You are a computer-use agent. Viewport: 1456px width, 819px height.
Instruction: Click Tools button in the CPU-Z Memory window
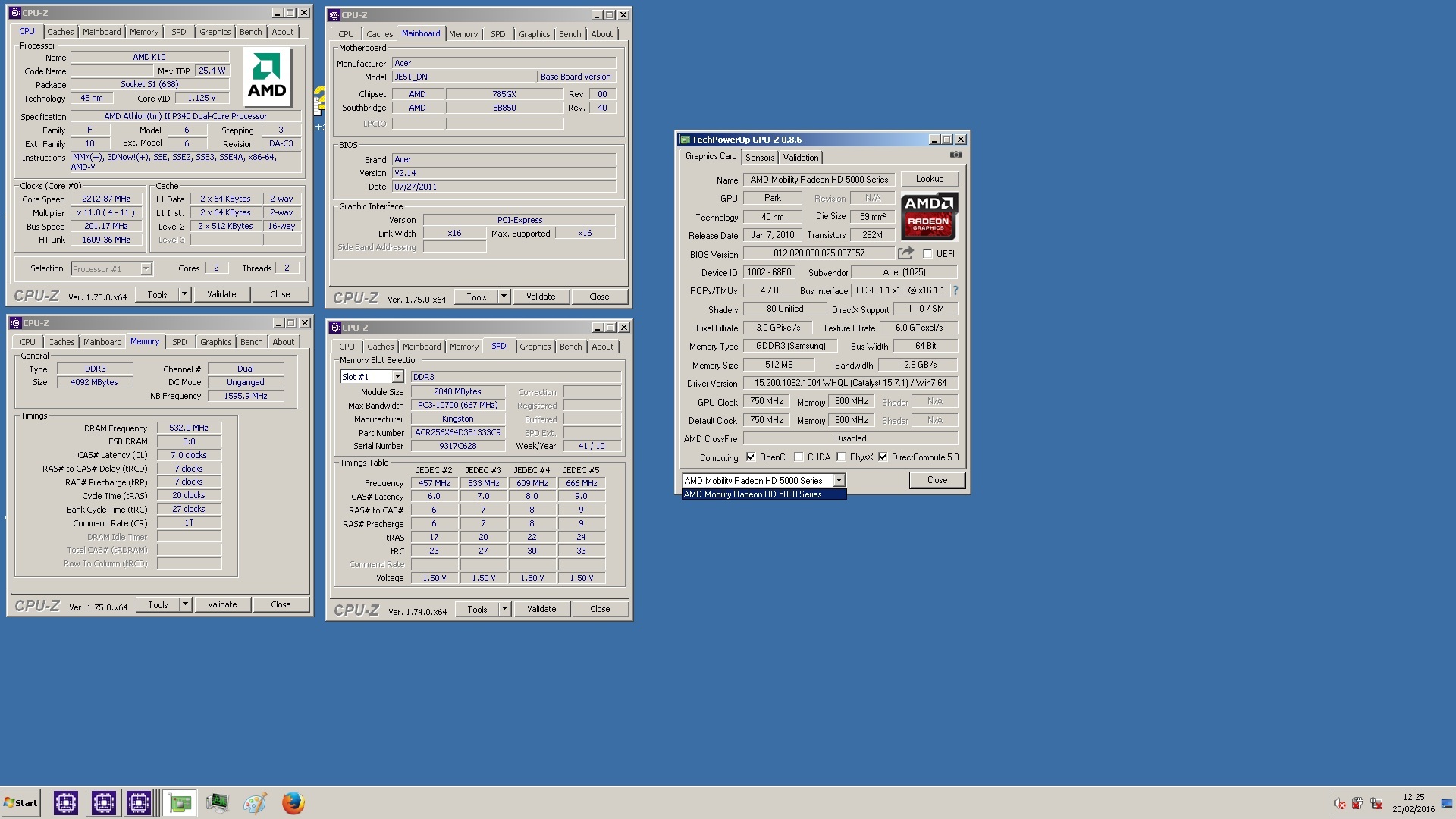(x=158, y=604)
